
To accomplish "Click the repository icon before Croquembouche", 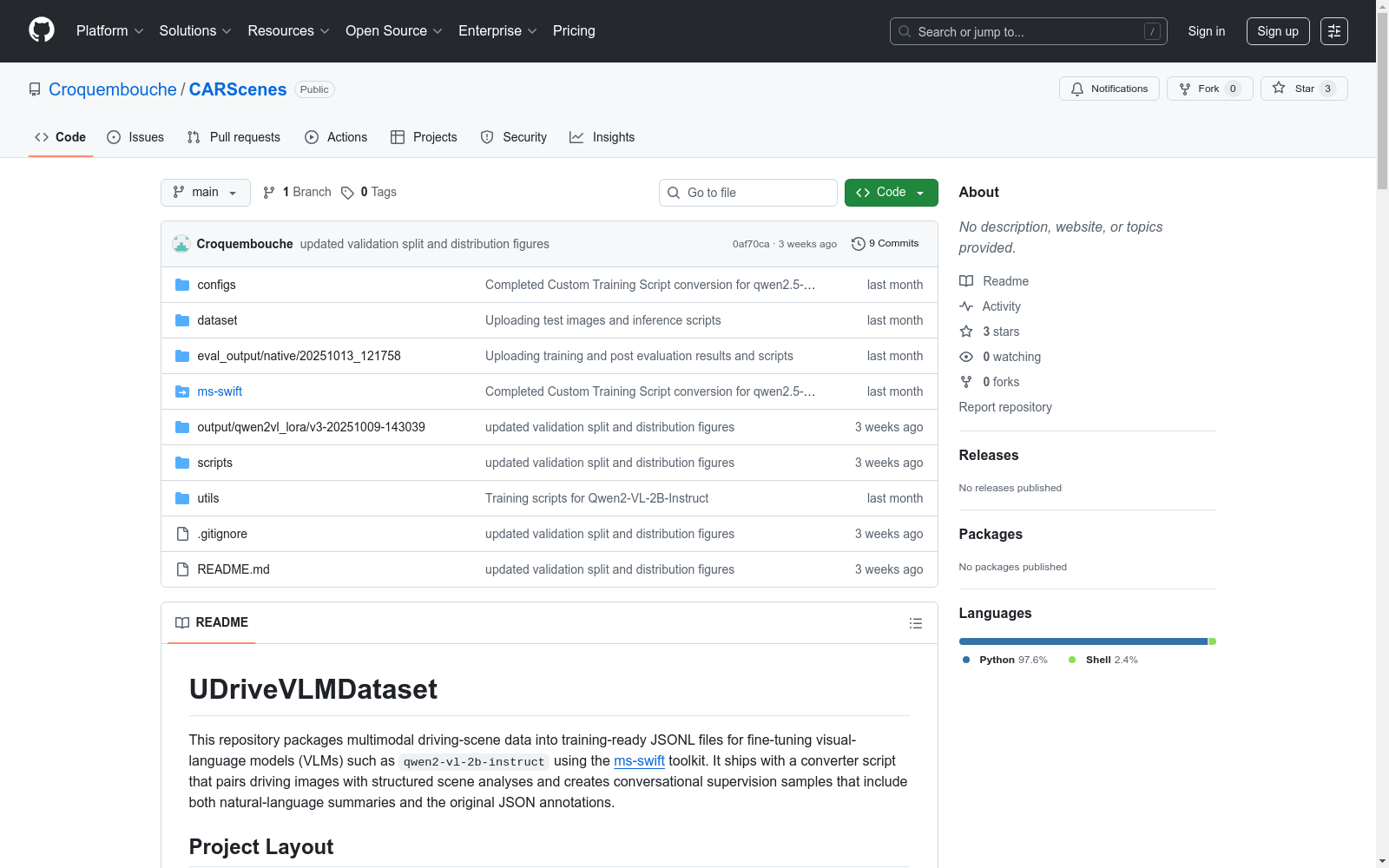I will click(x=35, y=89).
